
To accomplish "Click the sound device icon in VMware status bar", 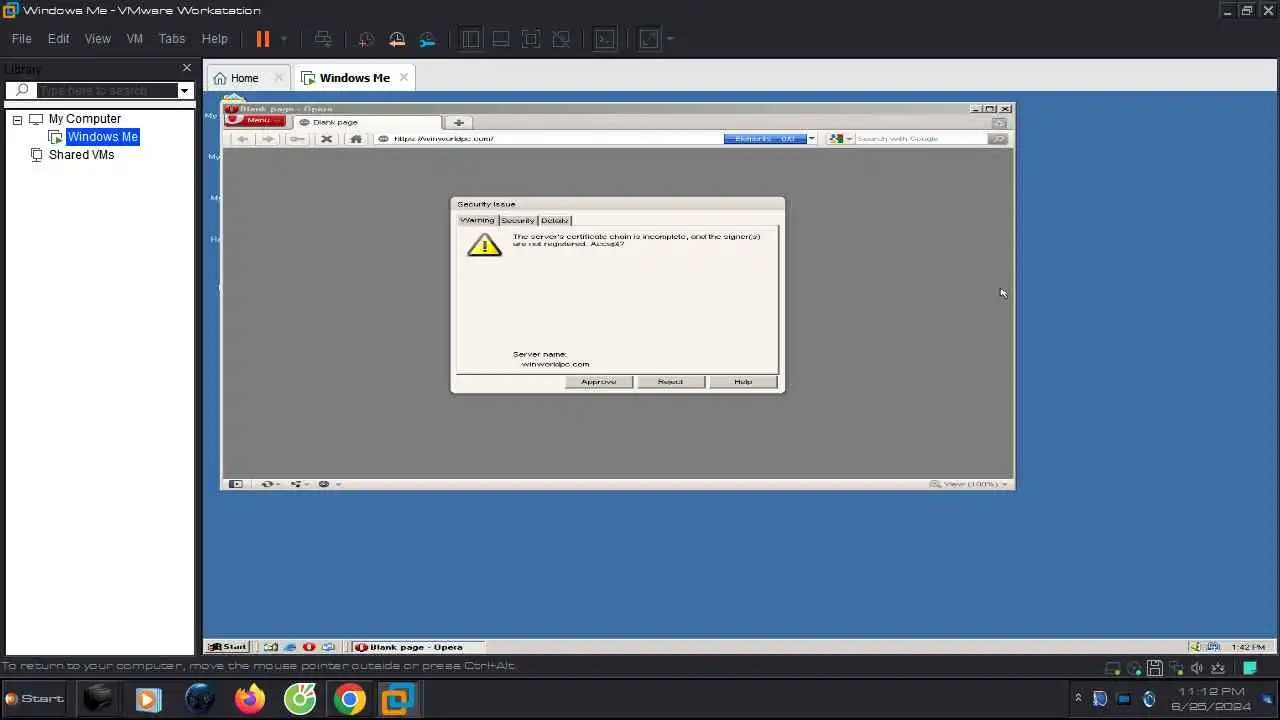I will [x=1196, y=668].
